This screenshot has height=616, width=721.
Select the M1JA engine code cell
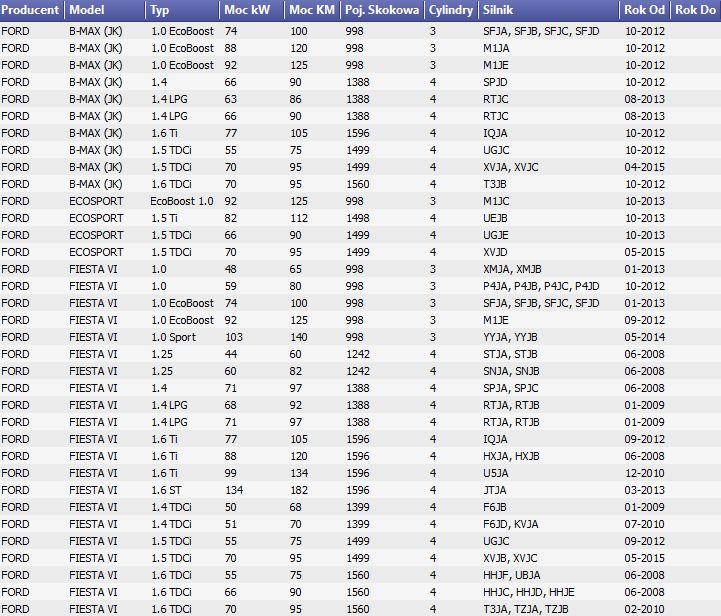pos(496,48)
